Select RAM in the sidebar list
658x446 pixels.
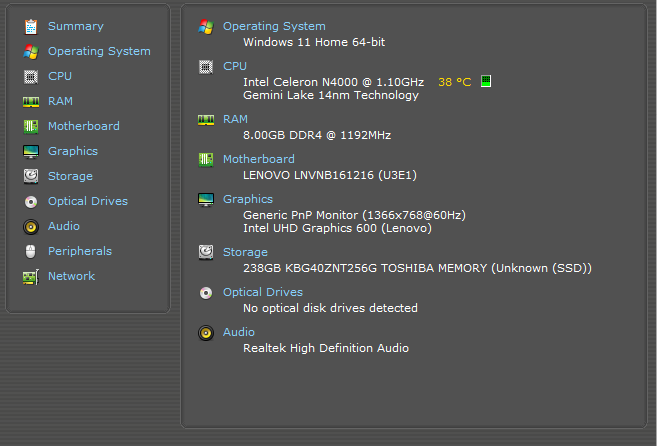point(60,101)
